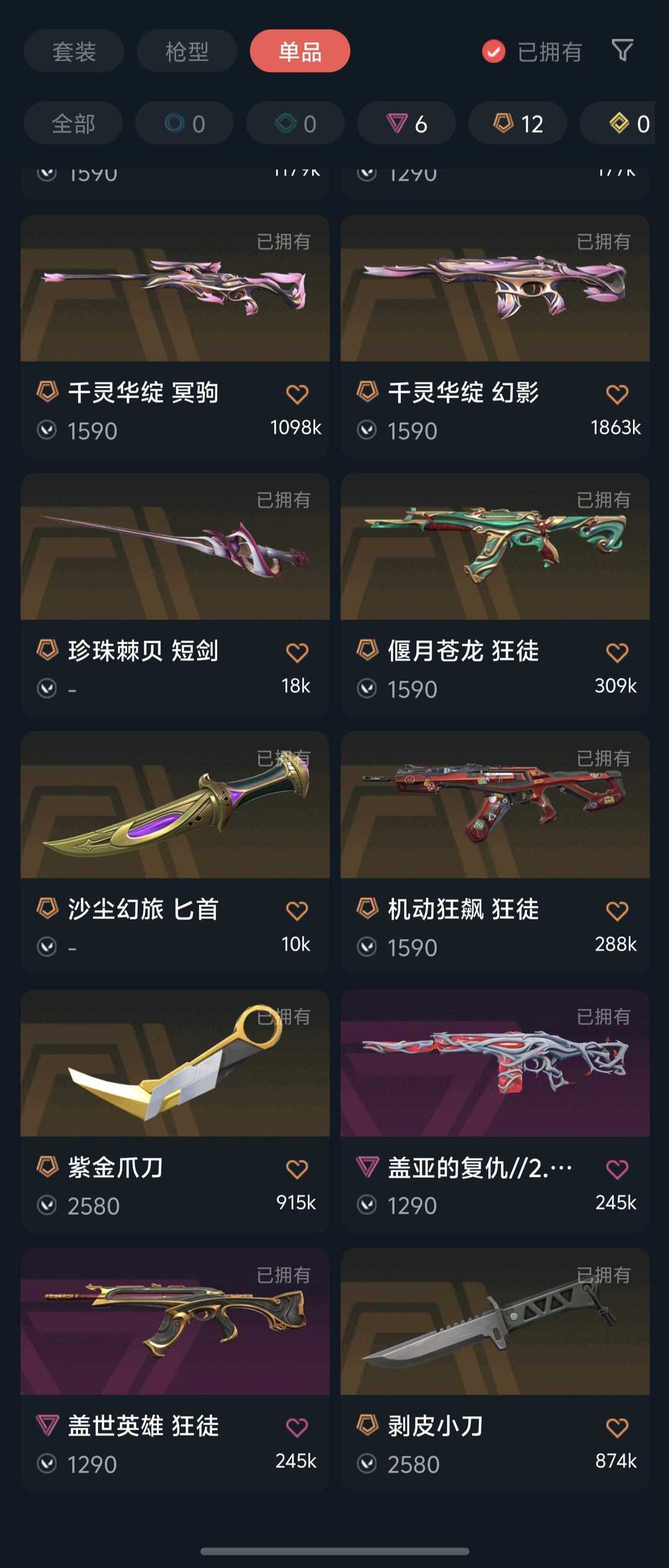
Task: Tap pink heart on 盖亚的复仇 skin
Action: tap(617, 1169)
